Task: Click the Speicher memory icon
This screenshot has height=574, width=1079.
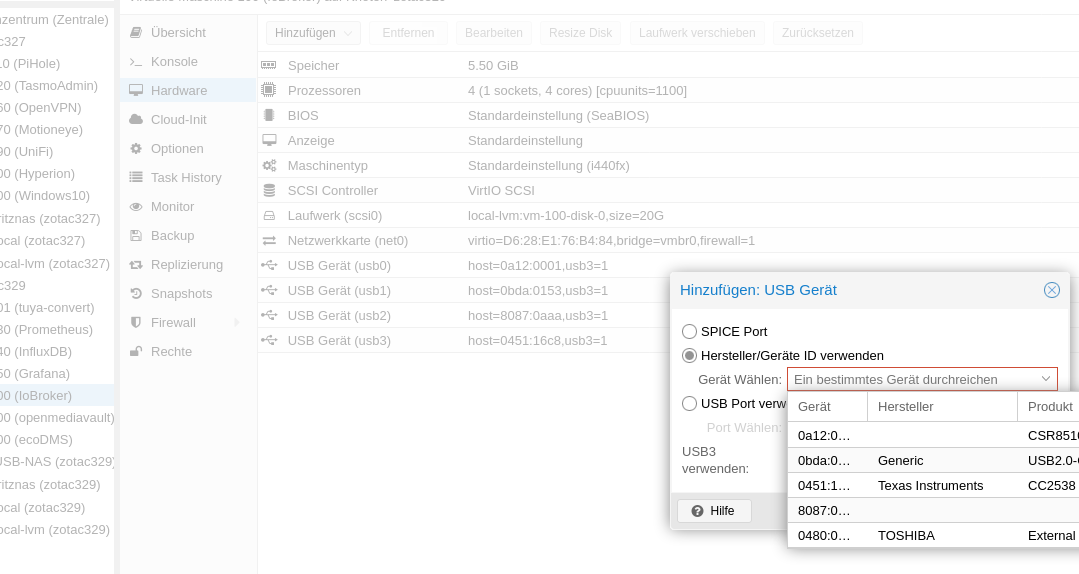Action: pyautogui.click(x=269, y=65)
